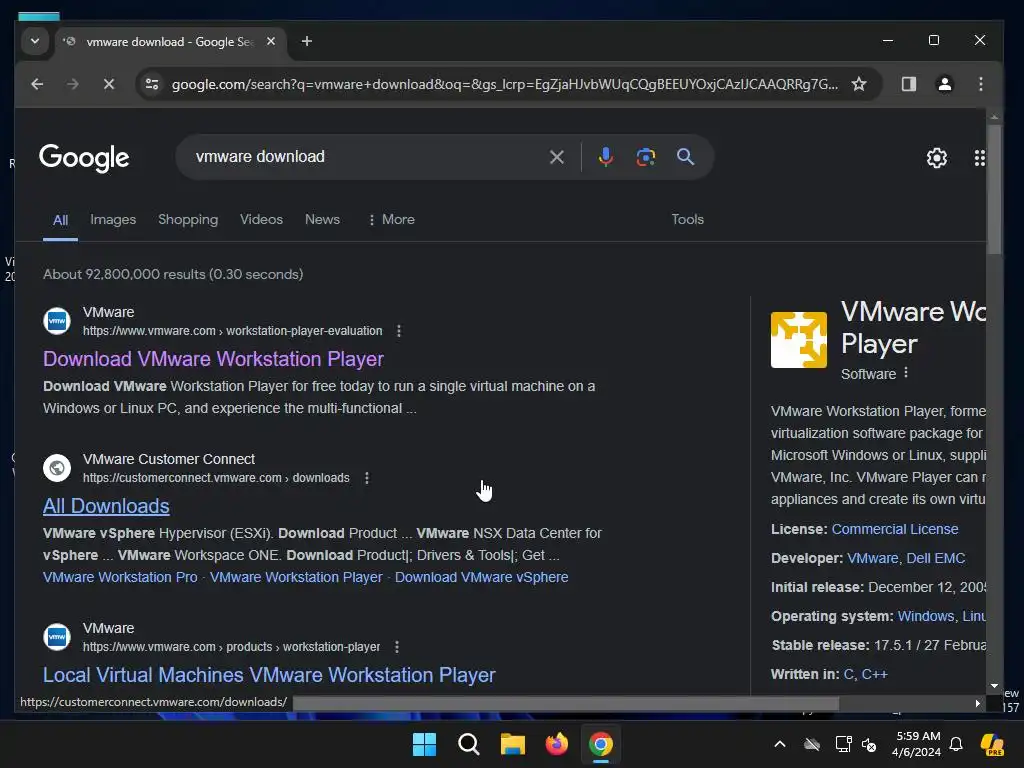Click into the Google search box
Image resolution: width=1024 pixels, height=768 pixels.
tap(366, 157)
